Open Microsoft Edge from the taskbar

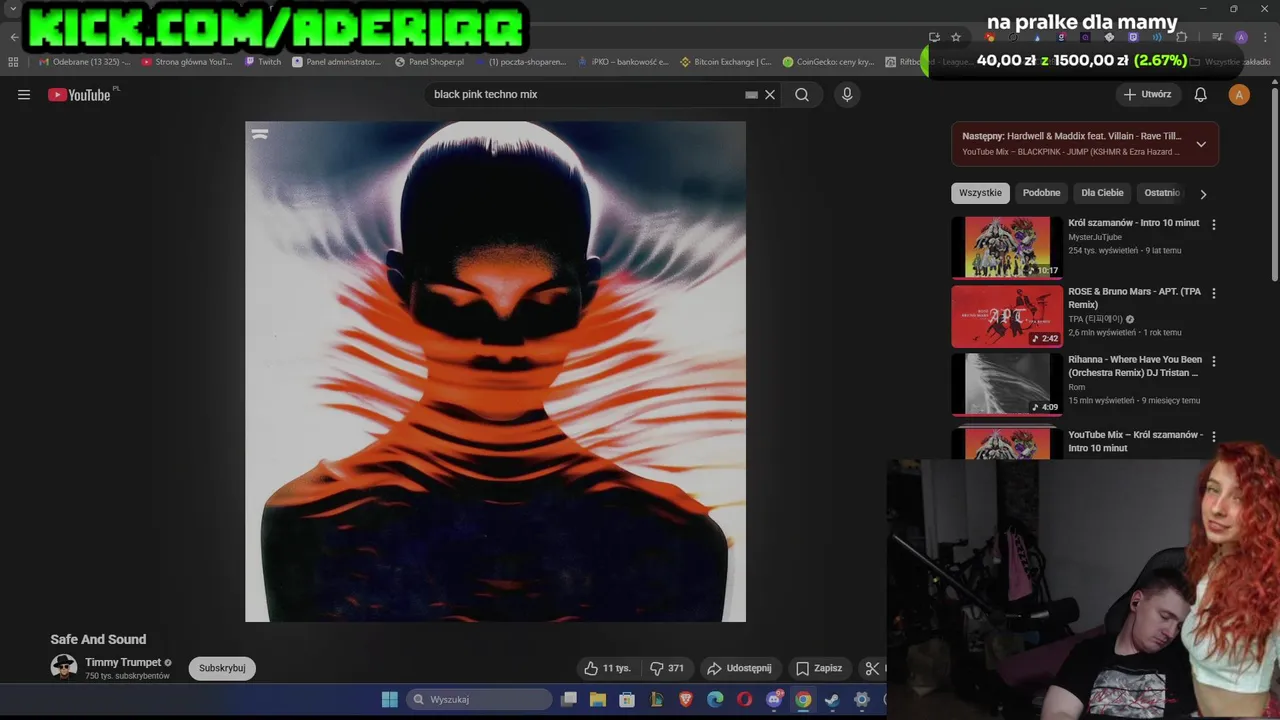[715, 699]
